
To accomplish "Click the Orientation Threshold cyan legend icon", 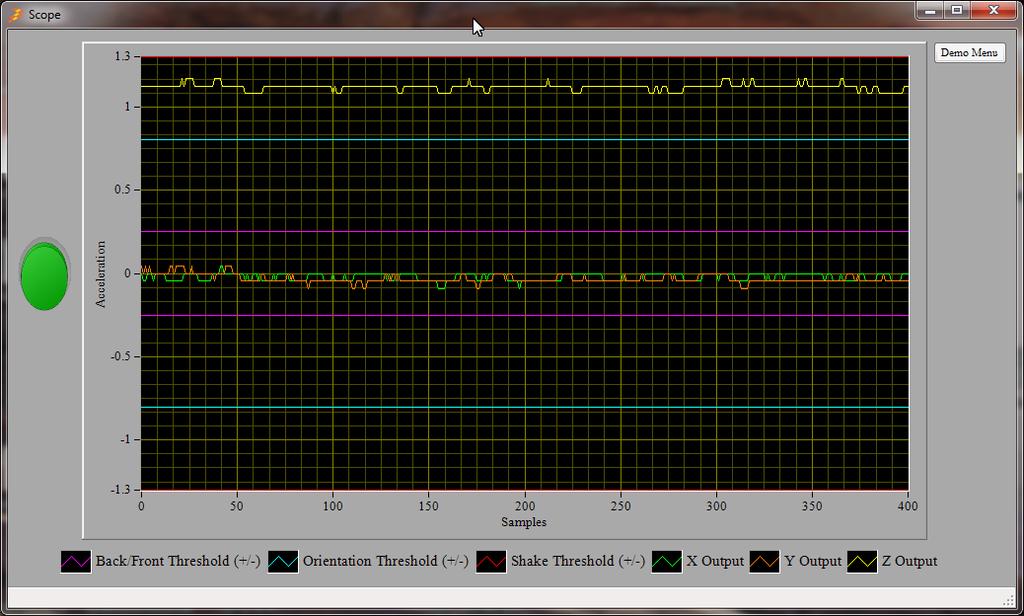I will [x=283, y=561].
